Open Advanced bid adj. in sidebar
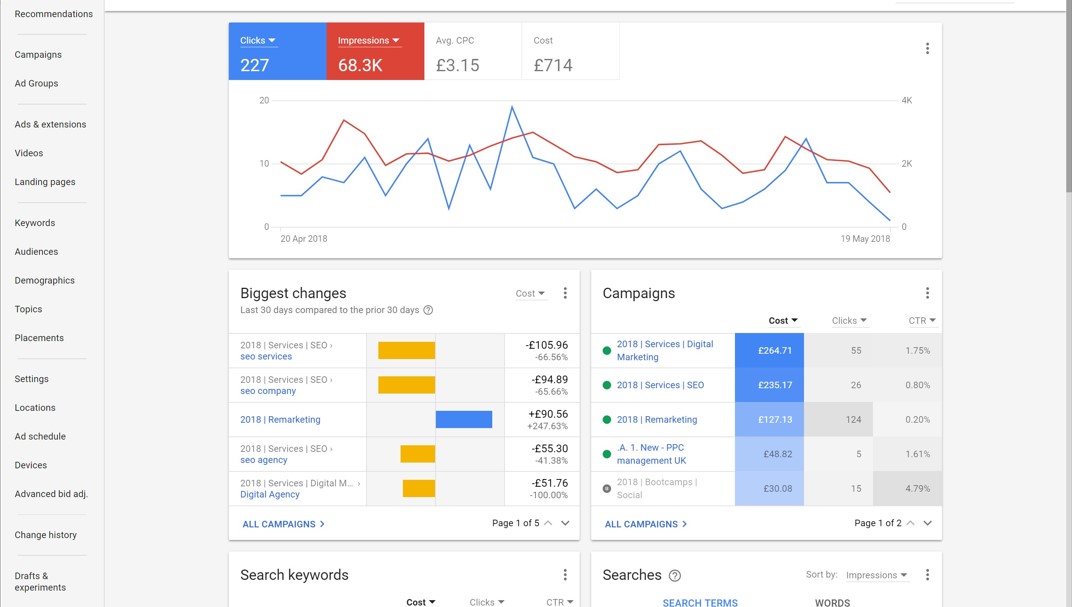The image size is (1072, 607). (51, 494)
